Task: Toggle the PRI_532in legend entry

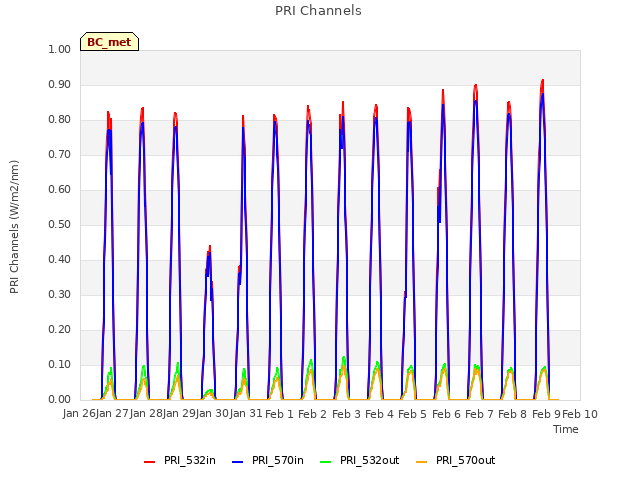Action: pos(180,460)
